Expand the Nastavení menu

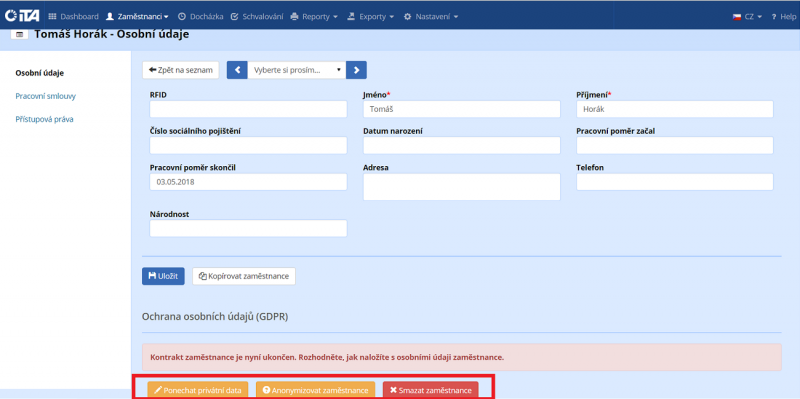click(x=431, y=16)
